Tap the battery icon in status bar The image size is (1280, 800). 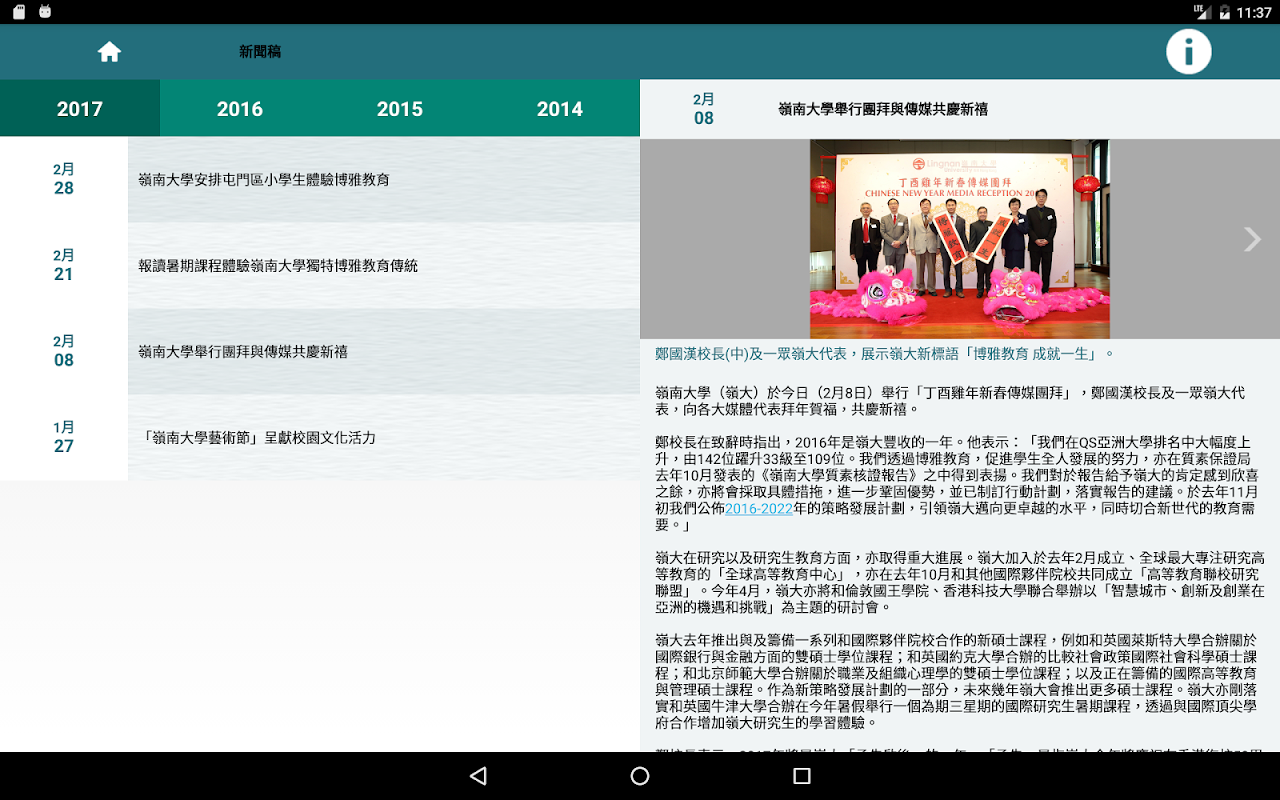coord(1225,12)
